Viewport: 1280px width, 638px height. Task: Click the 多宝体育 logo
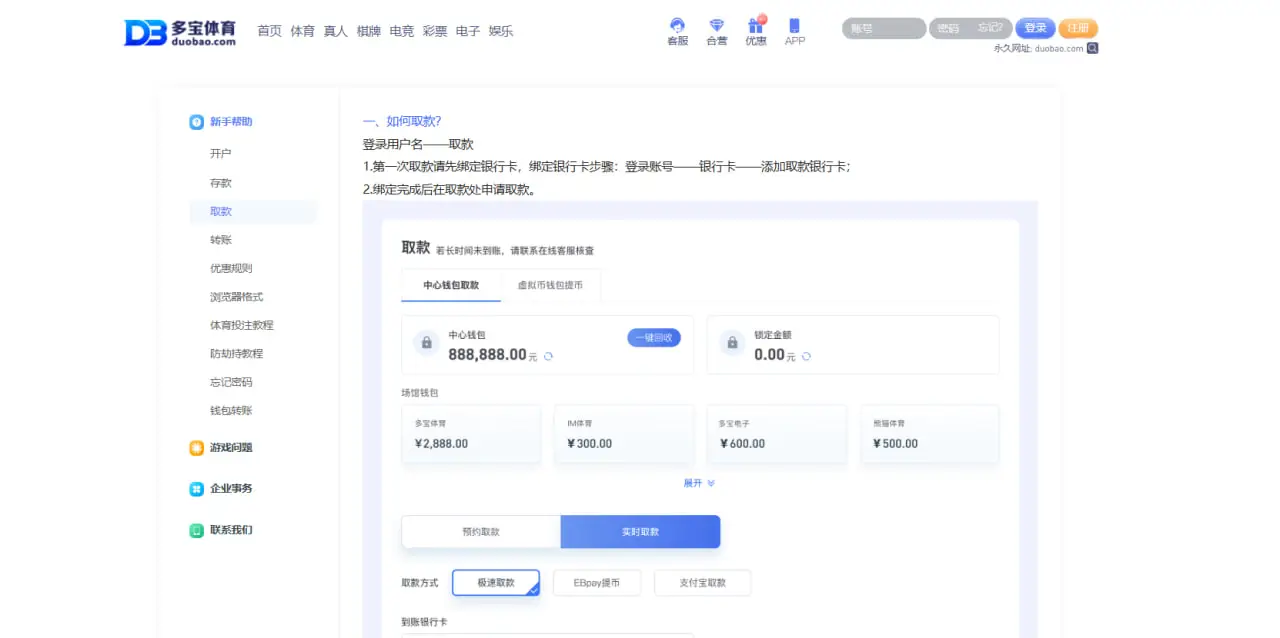(180, 32)
